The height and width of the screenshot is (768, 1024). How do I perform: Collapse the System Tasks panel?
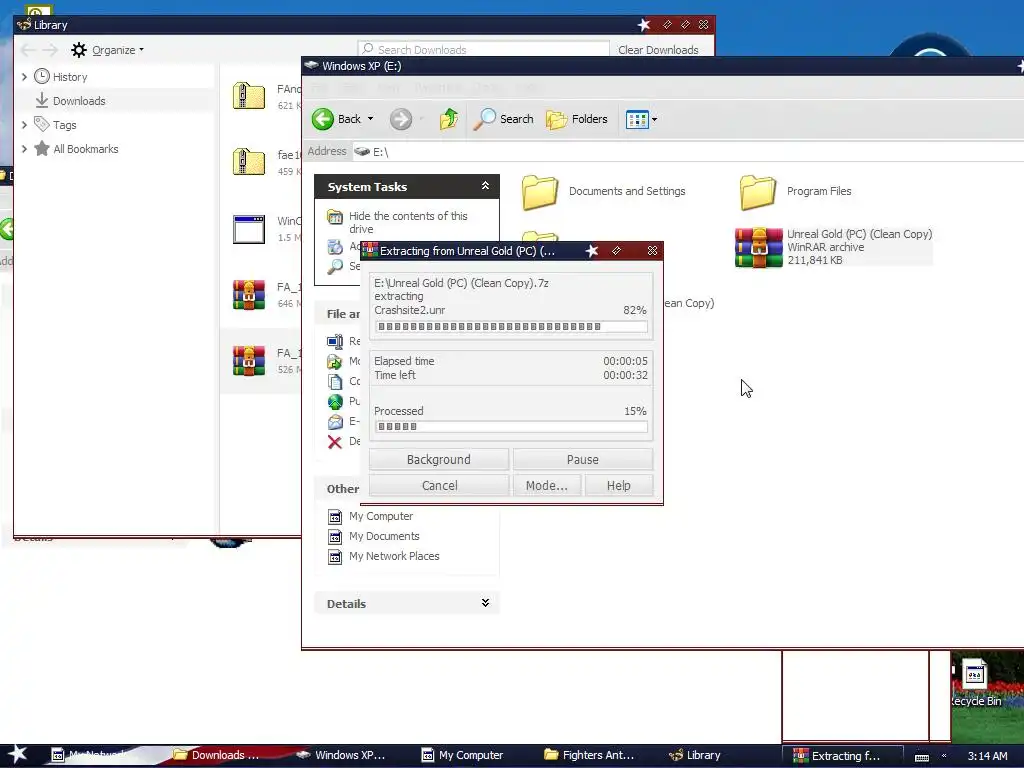coord(485,186)
